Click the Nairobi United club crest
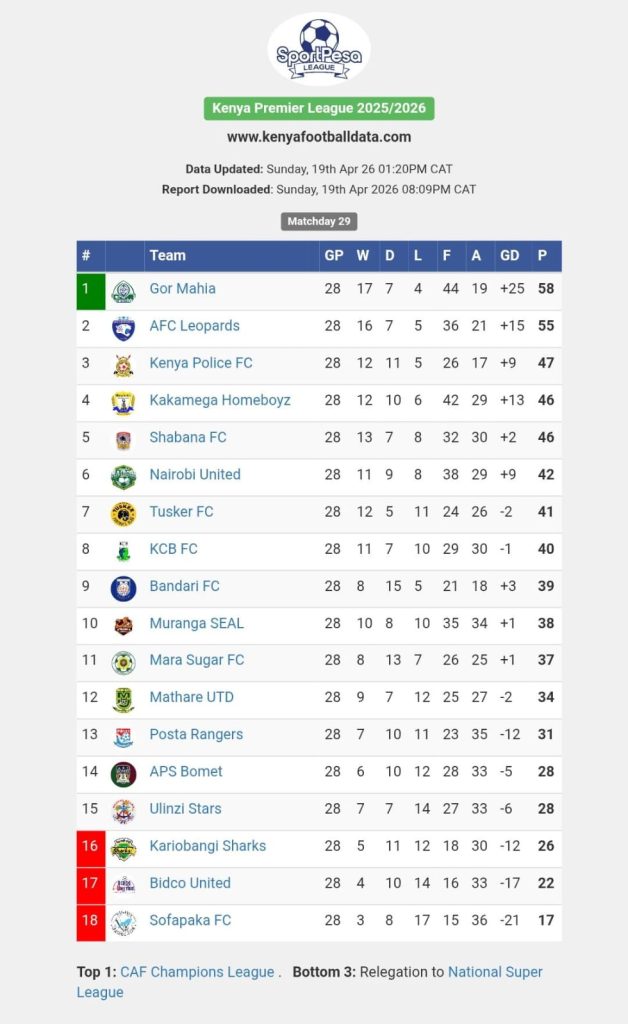The width and height of the screenshot is (628, 1024). (123, 476)
